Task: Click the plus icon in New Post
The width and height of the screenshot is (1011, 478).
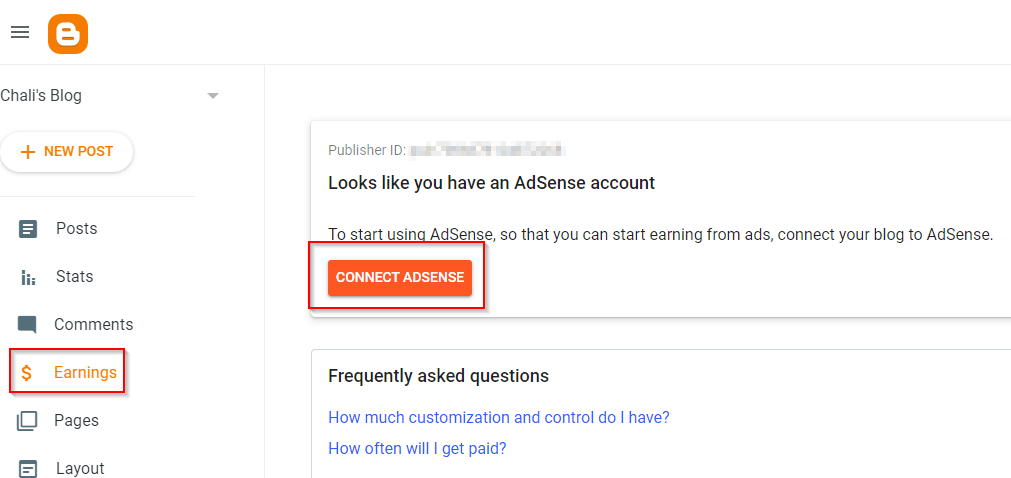Action: tap(27, 152)
